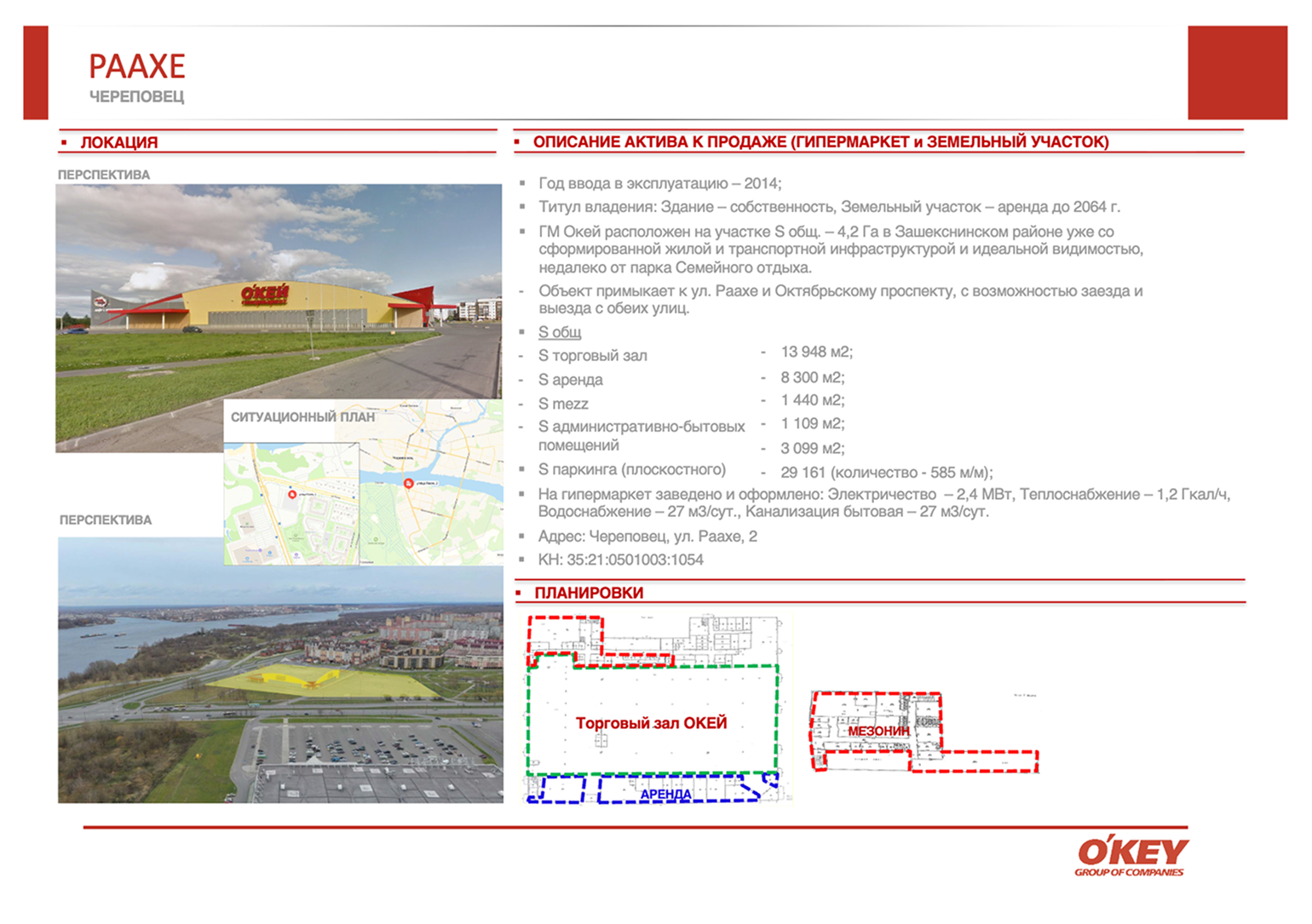Image resolution: width=1312 pixels, height=924 pixels.
Task: Open the city overview map with river
Action: point(431,482)
